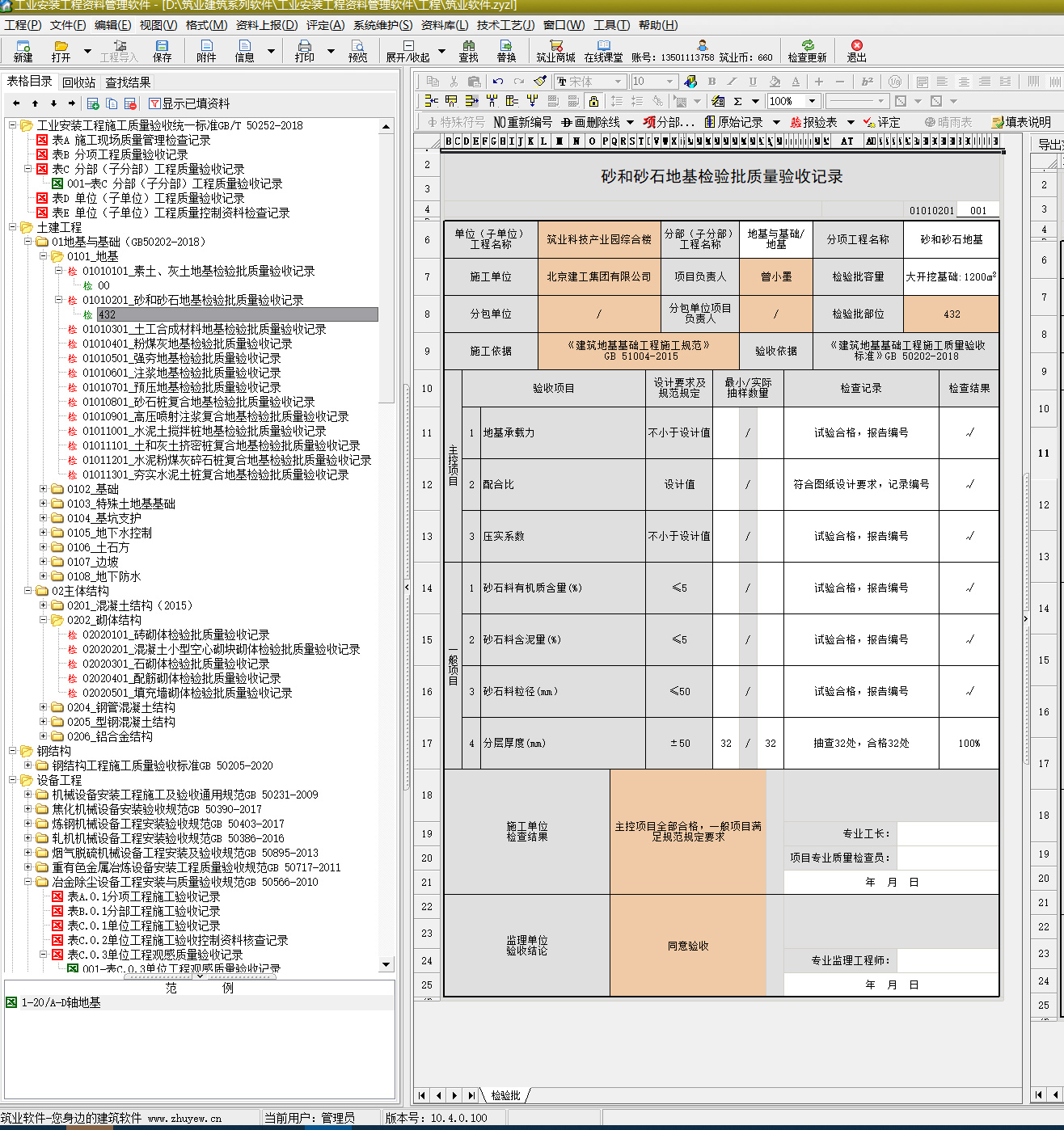Screen dimensions: 1064x1130
Task: Open the zoom 100% dropdown
Action: (x=812, y=101)
